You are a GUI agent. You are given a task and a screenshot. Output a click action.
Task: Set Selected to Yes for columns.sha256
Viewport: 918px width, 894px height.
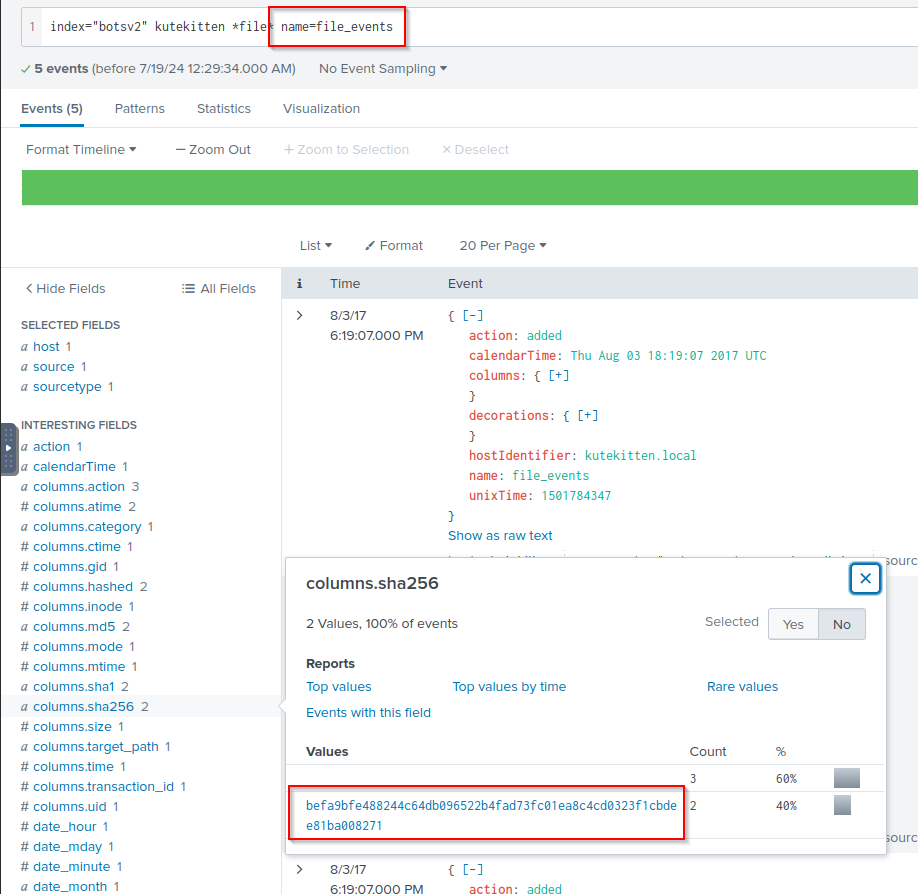[x=793, y=624]
